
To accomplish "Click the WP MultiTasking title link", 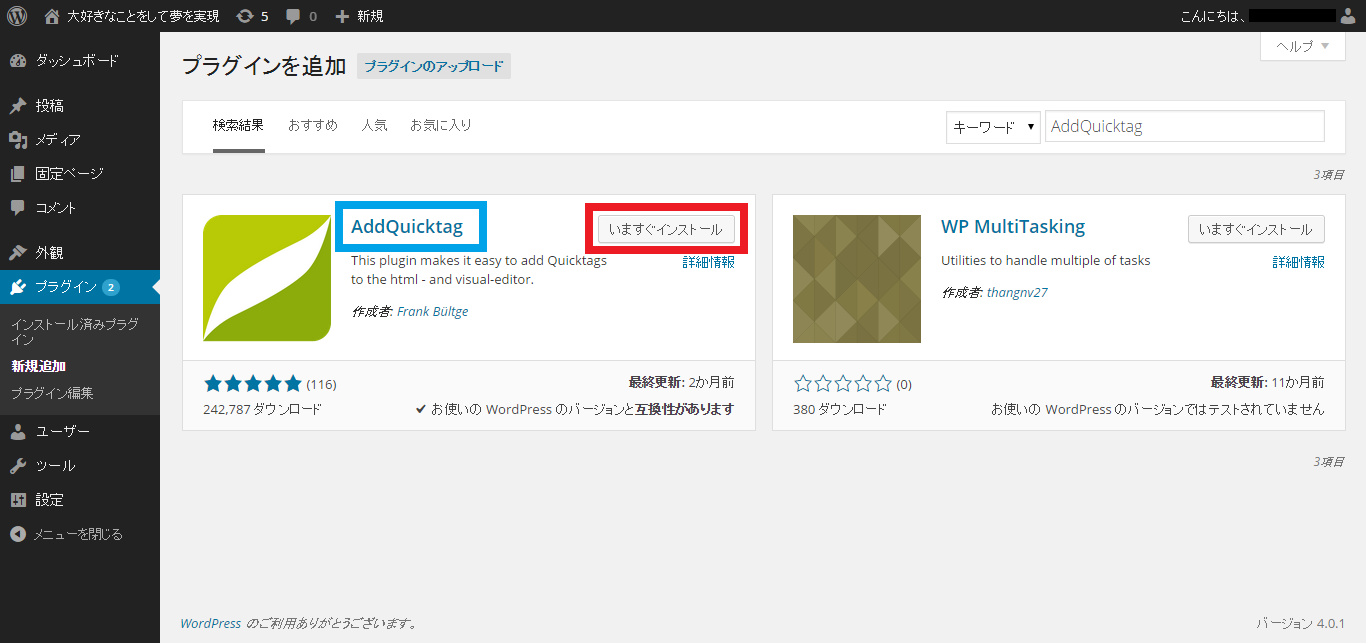I will pos(1013,226).
